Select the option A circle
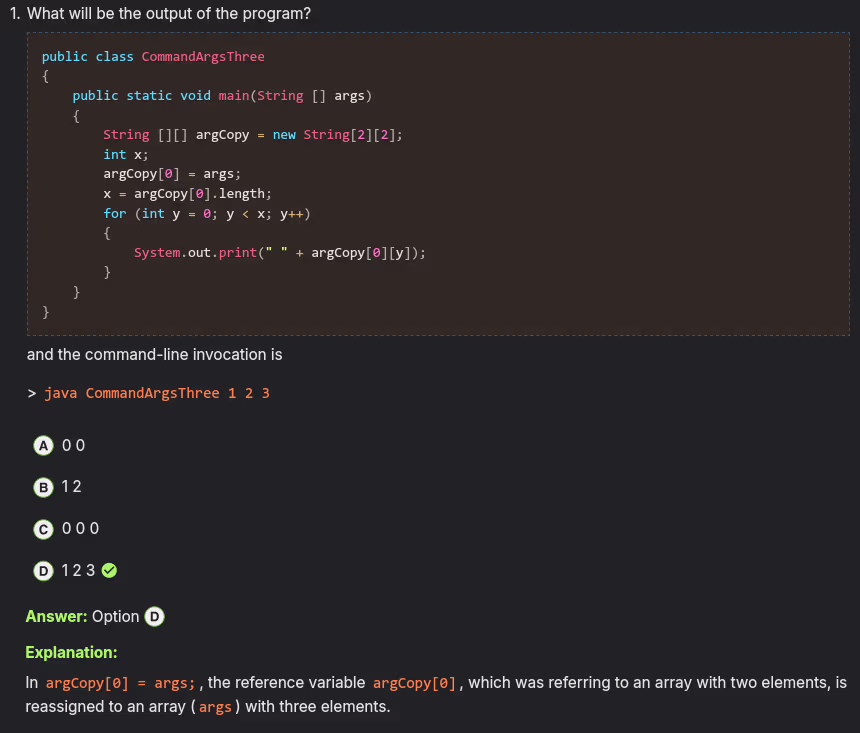This screenshot has width=860, height=733. click(43, 445)
